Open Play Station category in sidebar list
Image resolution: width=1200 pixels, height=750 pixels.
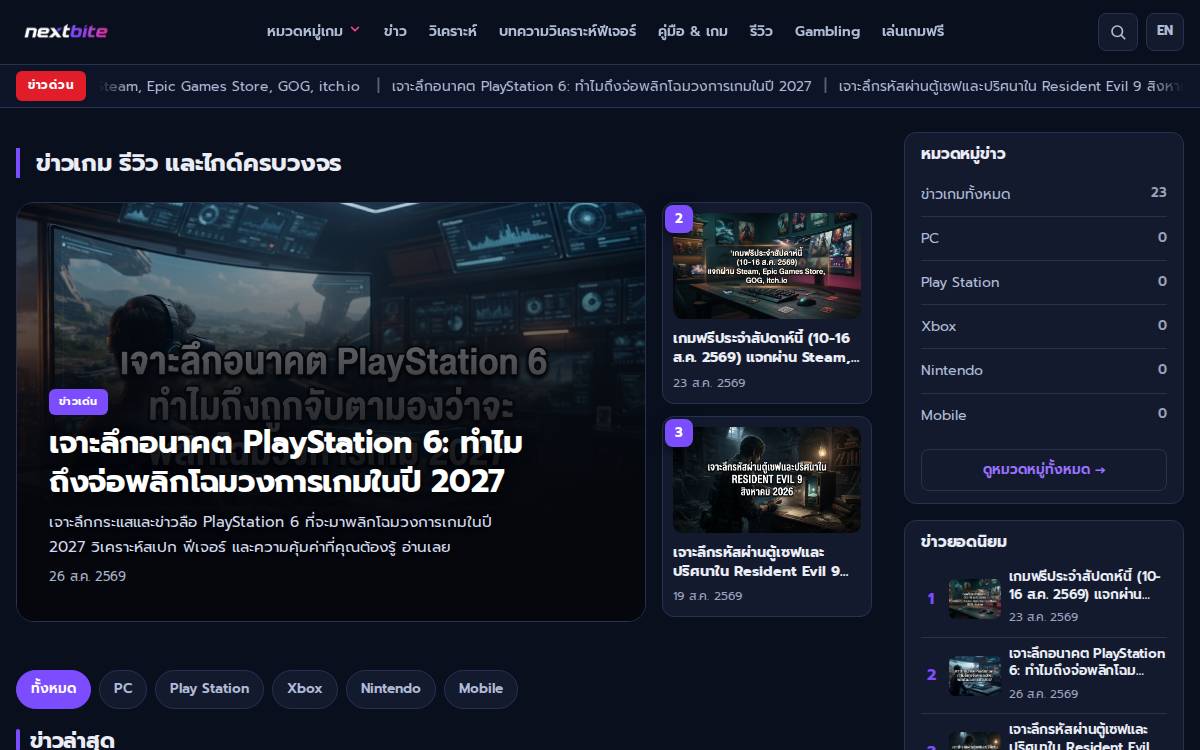(x=1044, y=282)
